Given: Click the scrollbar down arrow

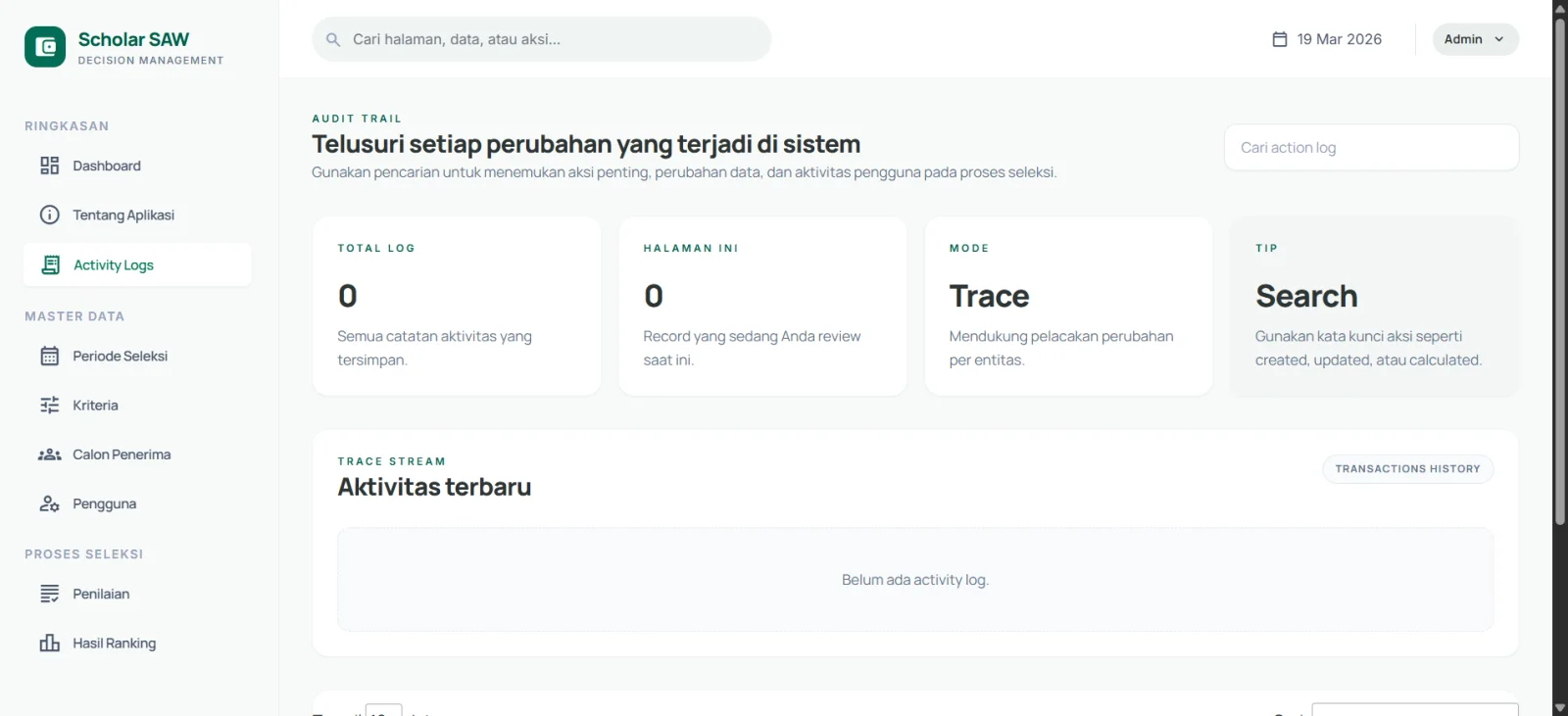Looking at the screenshot, I should 1560,707.
